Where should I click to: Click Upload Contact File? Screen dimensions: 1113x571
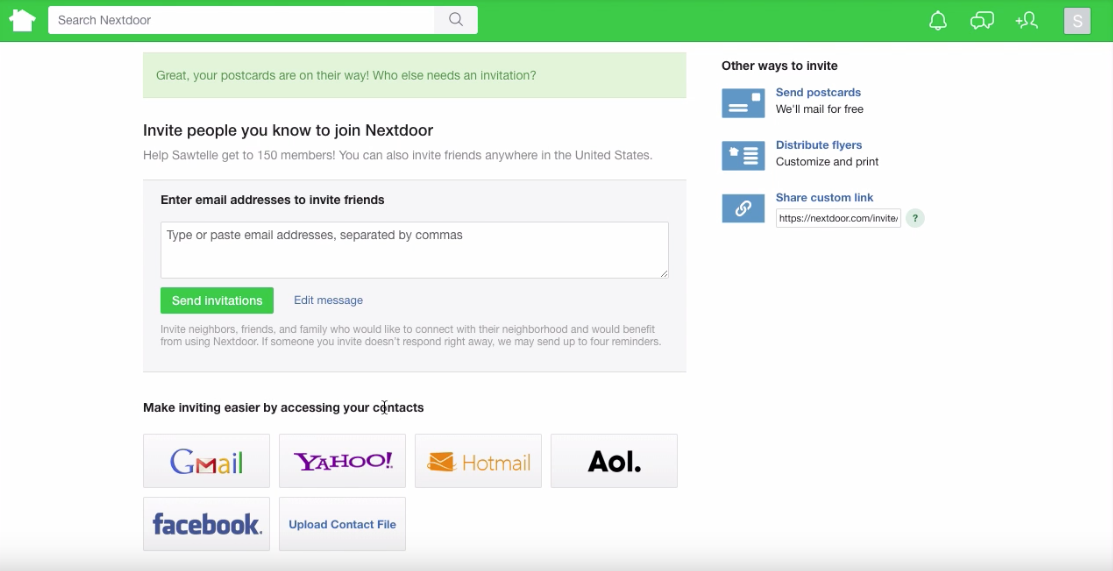tap(342, 524)
